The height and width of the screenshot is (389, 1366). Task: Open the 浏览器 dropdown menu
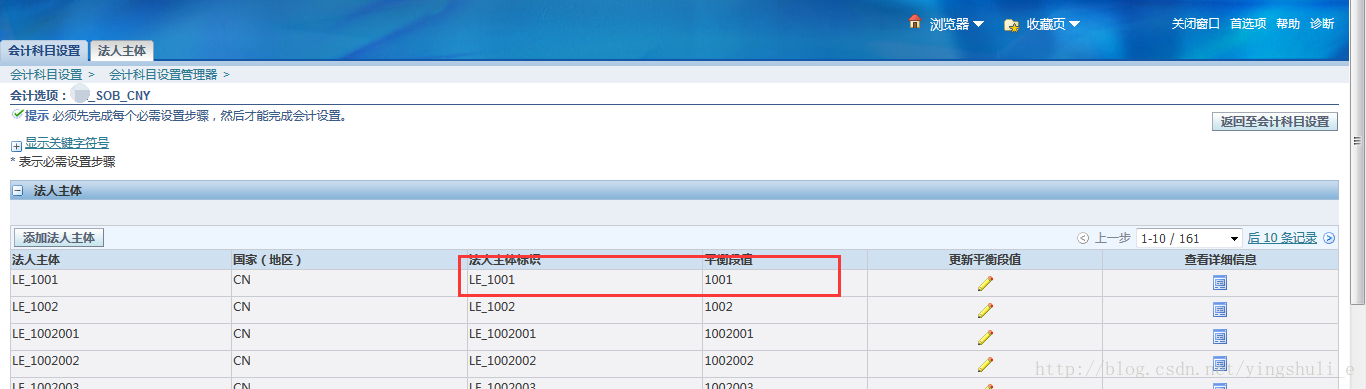pos(957,24)
